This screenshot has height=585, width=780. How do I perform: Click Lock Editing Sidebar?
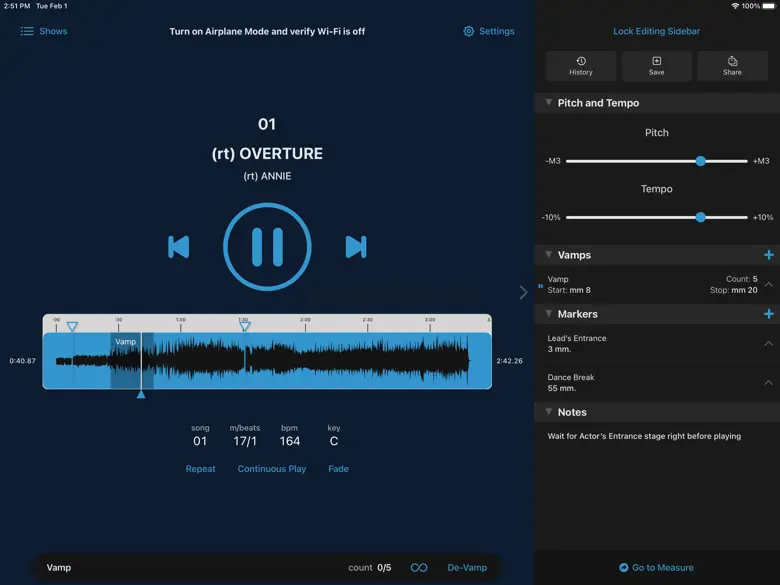pos(656,31)
